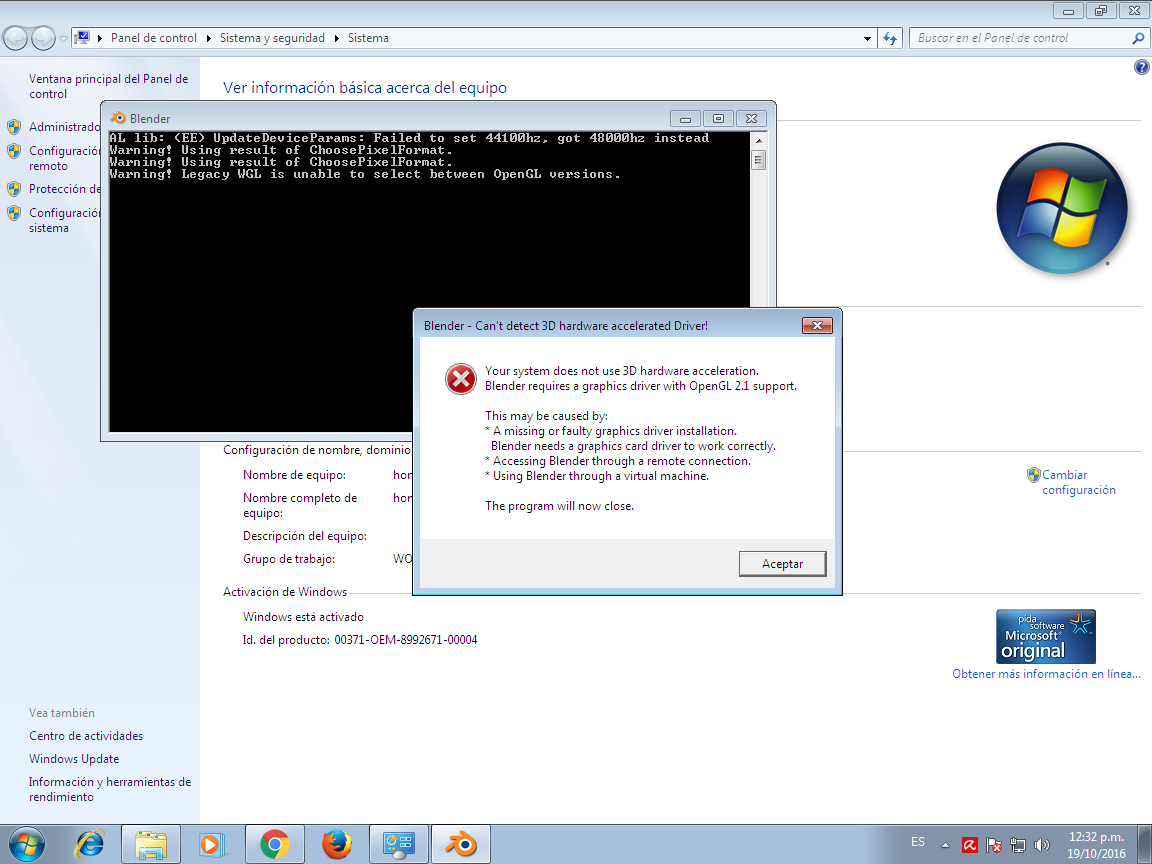Click the address bar refresh button
The height and width of the screenshot is (864, 1152).
tap(890, 38)
